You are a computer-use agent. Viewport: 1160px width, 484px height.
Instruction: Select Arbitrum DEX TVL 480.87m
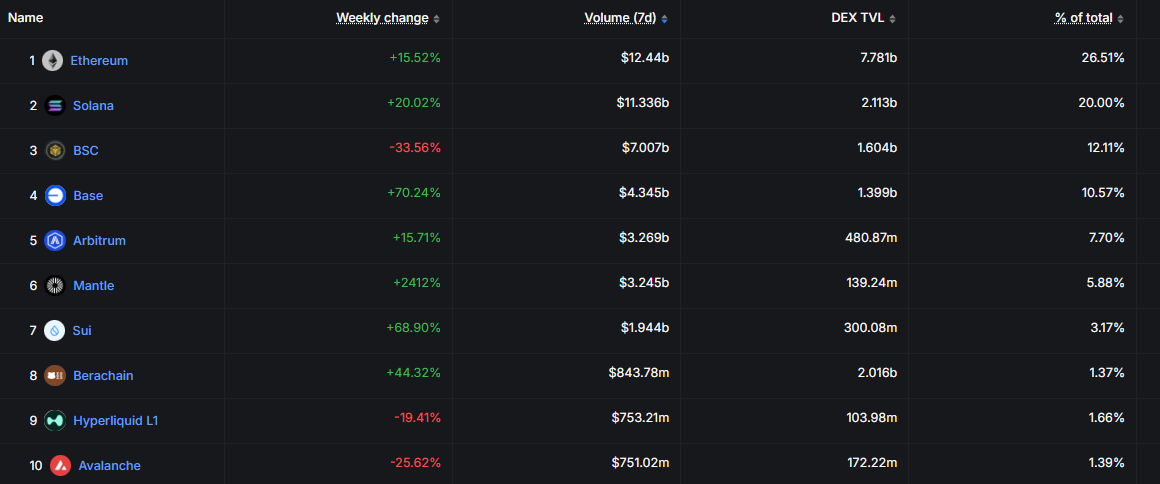(872, 238)
